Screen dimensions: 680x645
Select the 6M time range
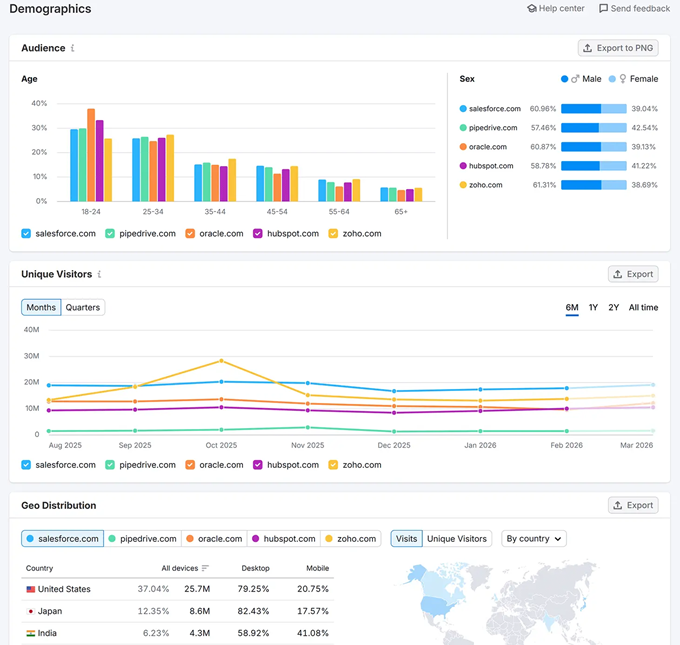click(572, 308)
